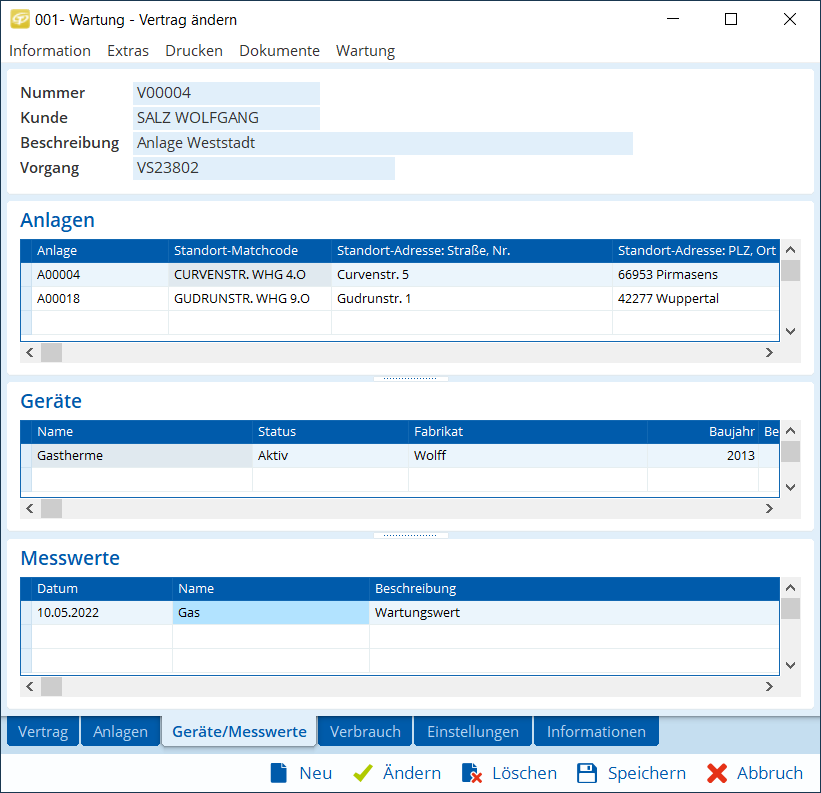Open the Vertrag tab
Image resolution: width=821 pixels, height=793 pixels.
tap(43, 732)
